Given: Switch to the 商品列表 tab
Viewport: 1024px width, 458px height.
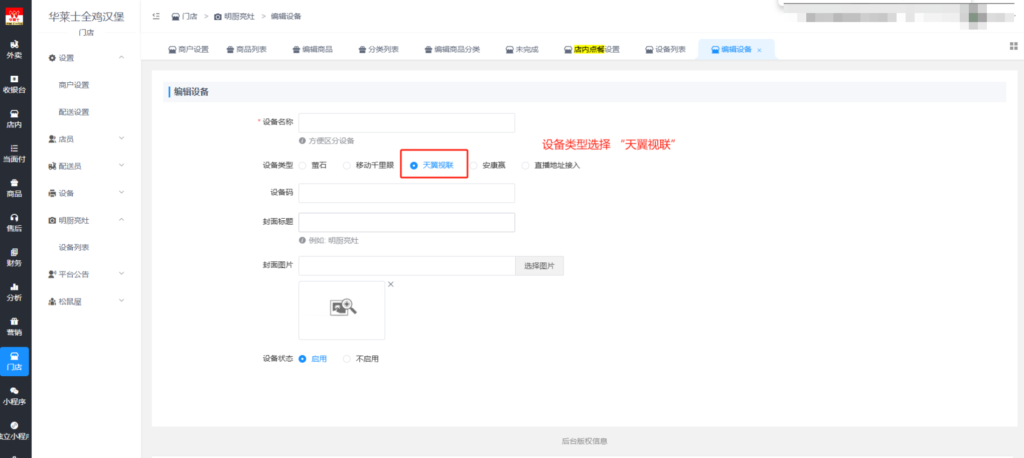Looking at the screenshot, I should [x=247, y=50].
